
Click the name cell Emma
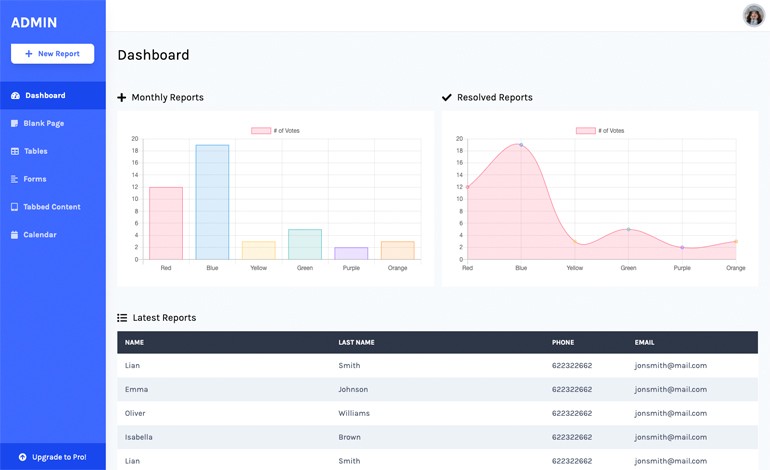[x=137, y=389]
